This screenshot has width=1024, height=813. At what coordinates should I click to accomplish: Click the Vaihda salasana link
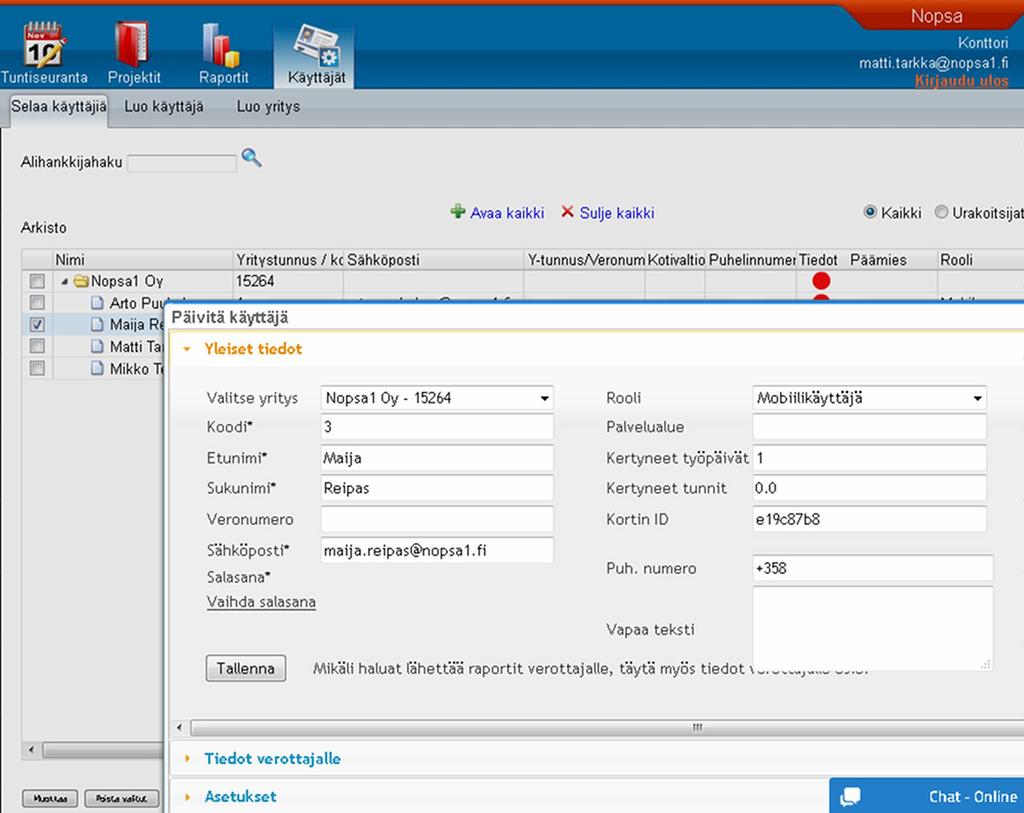[x=261, y=601]
